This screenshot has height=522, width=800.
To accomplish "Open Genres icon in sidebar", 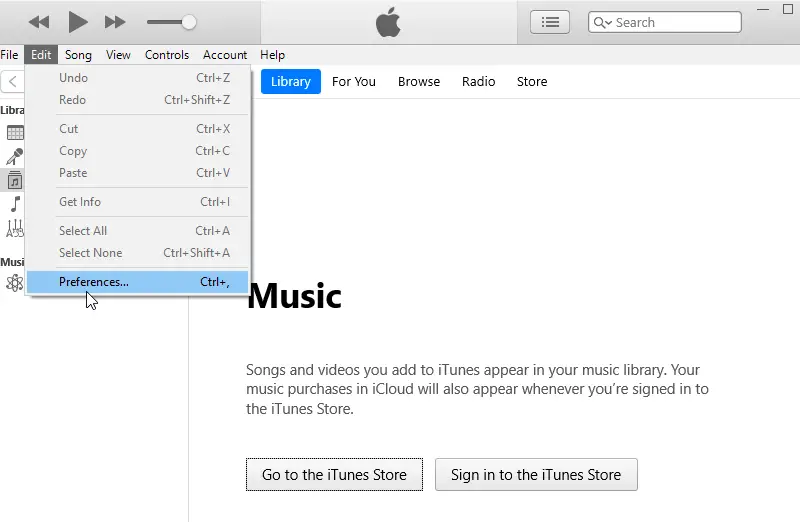I will (15, 228).
